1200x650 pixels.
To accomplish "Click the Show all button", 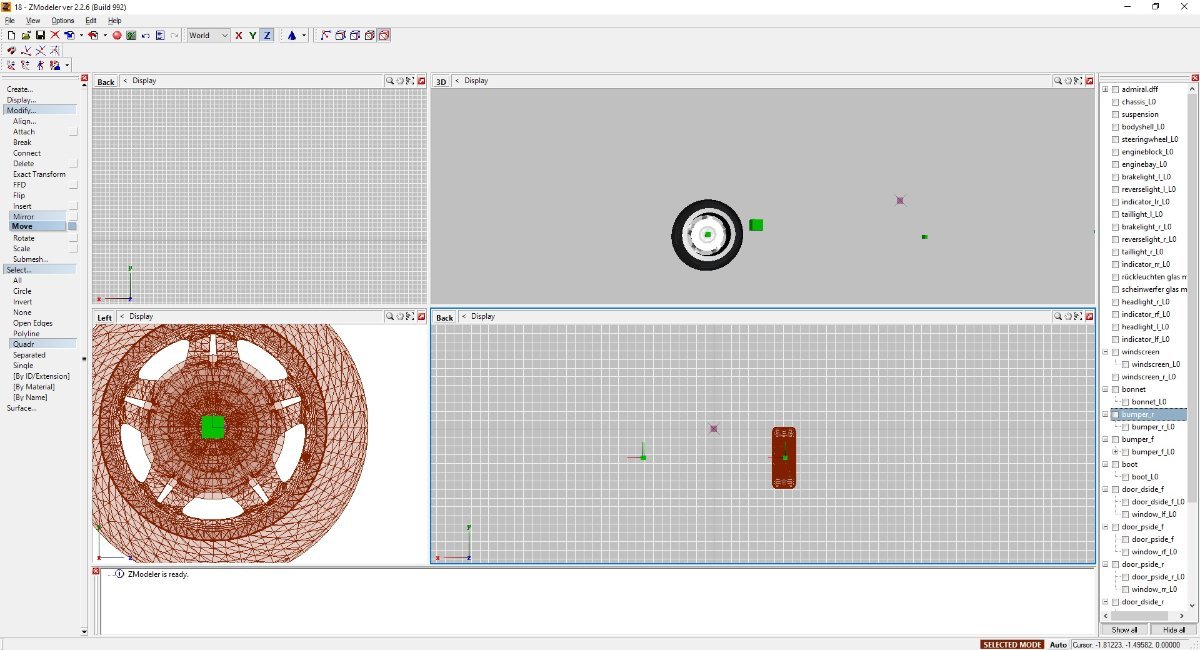I will (1124, 630).
